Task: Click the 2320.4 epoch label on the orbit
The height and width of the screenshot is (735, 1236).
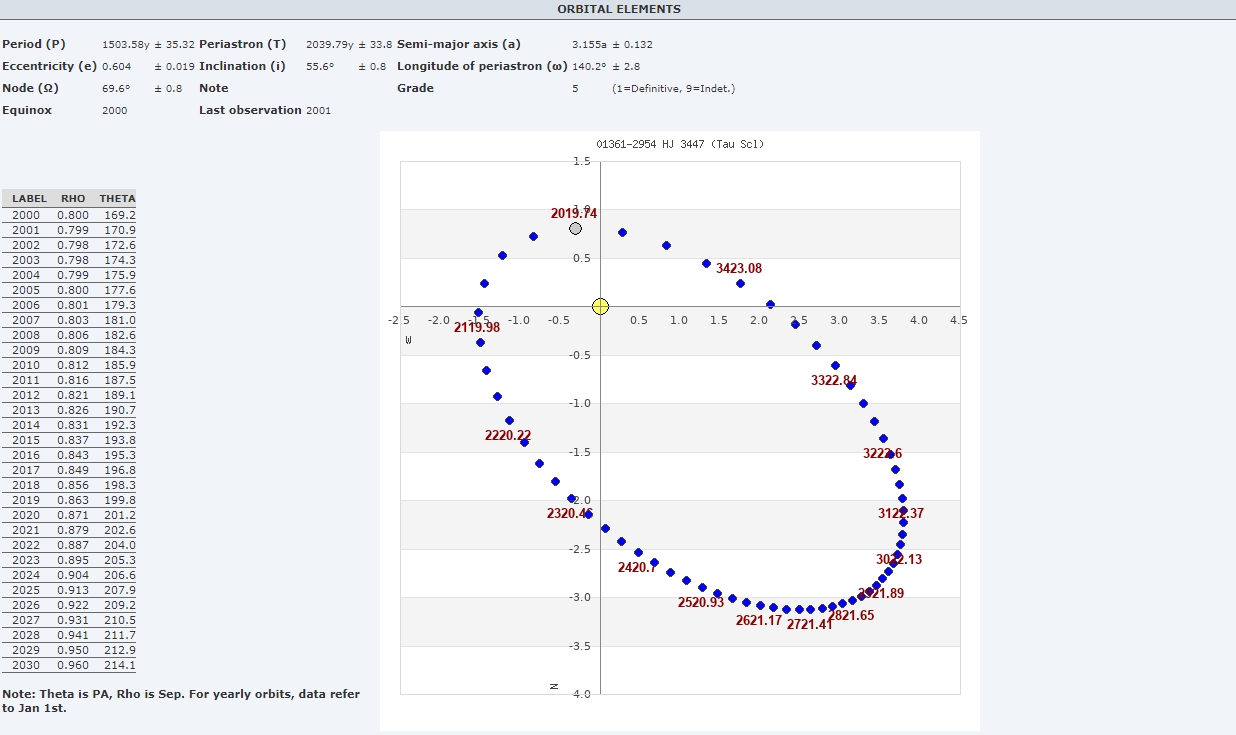Action: coord(568,514)
